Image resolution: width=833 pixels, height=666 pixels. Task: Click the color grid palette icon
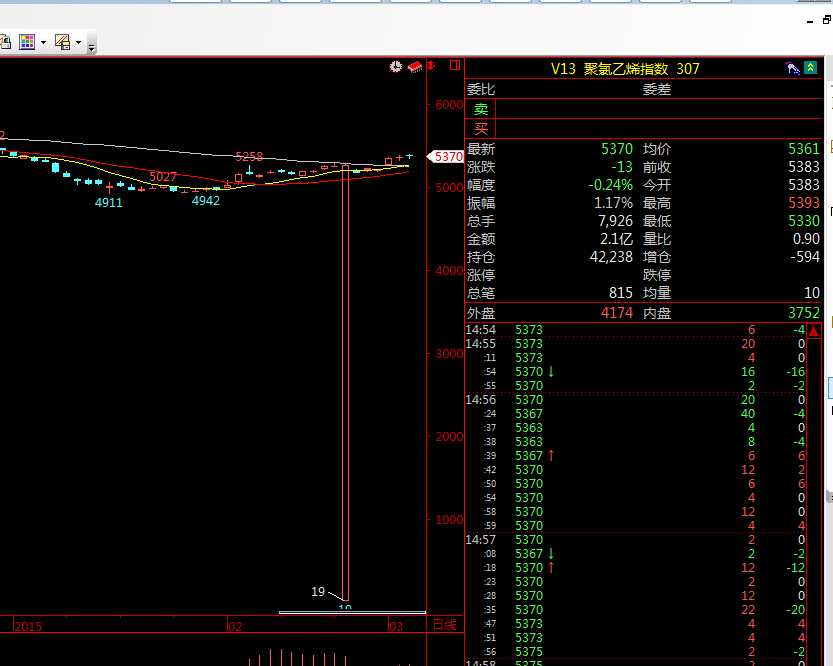tap(27, 42)
